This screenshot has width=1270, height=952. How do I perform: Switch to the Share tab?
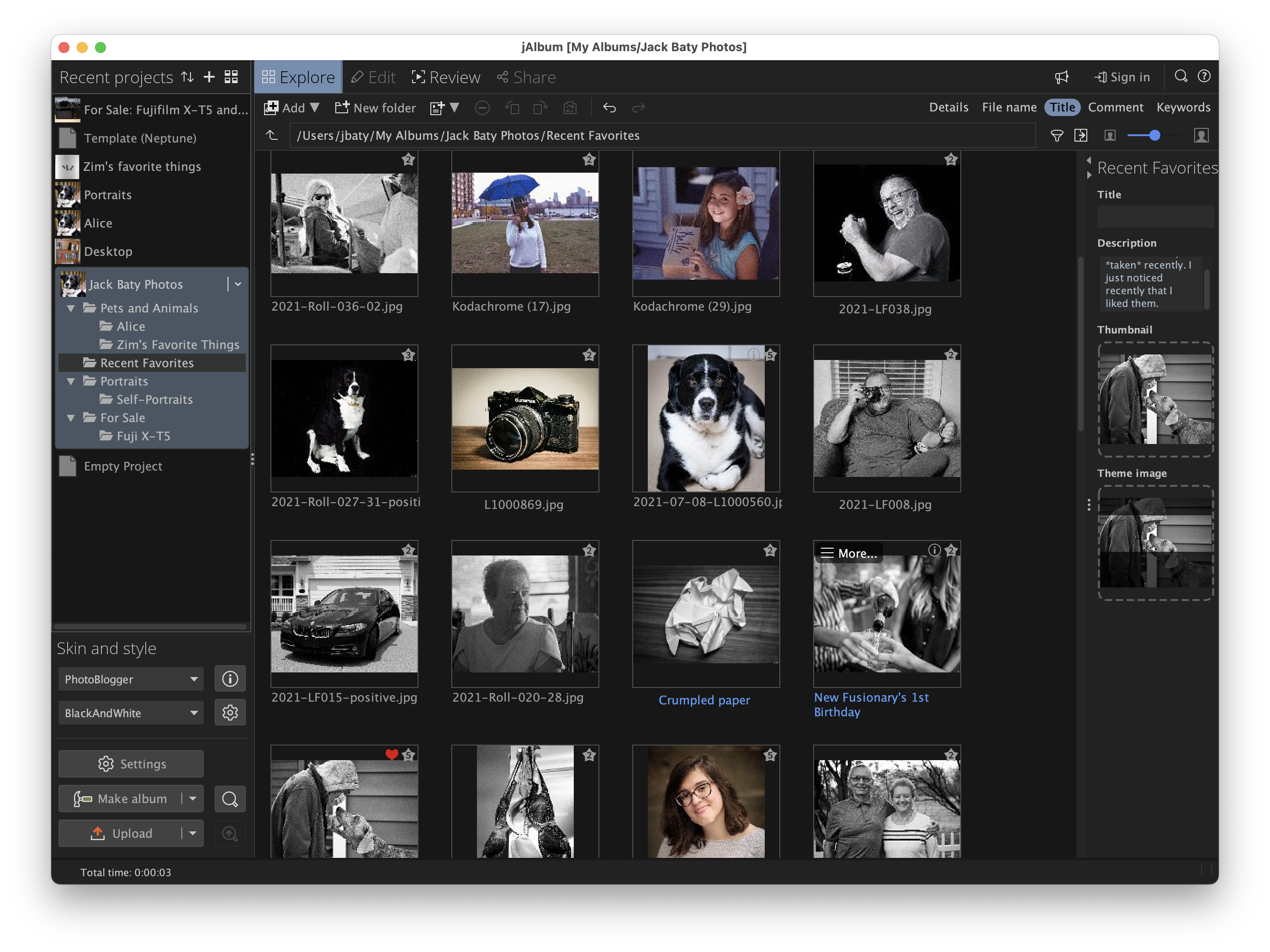(526, 77)
